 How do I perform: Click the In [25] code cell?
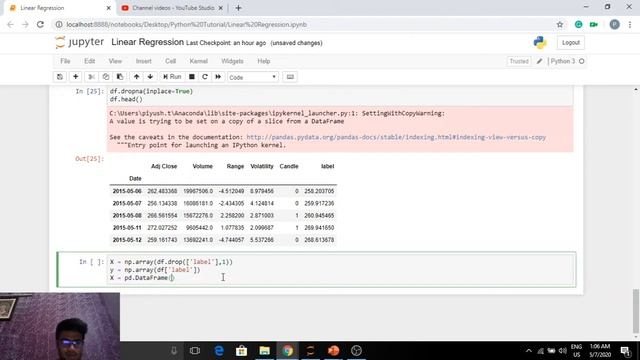tap(340, 95)
